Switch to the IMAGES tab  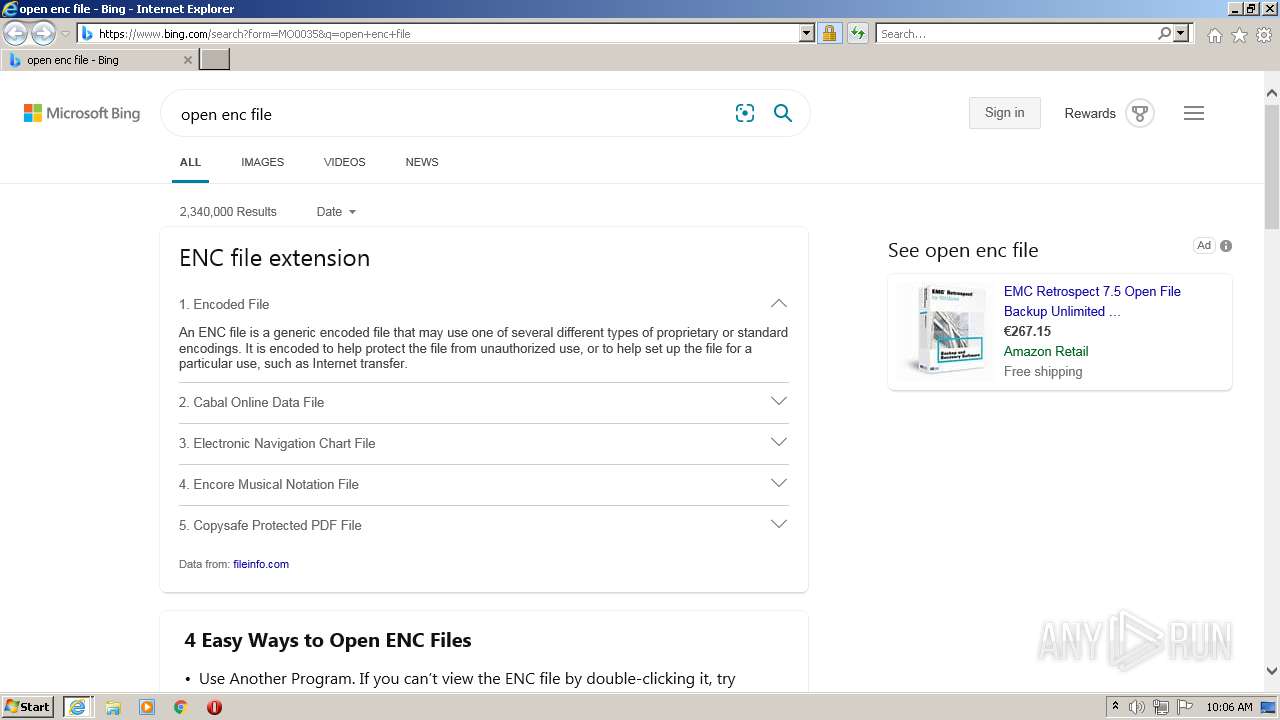tap(262, 162)
